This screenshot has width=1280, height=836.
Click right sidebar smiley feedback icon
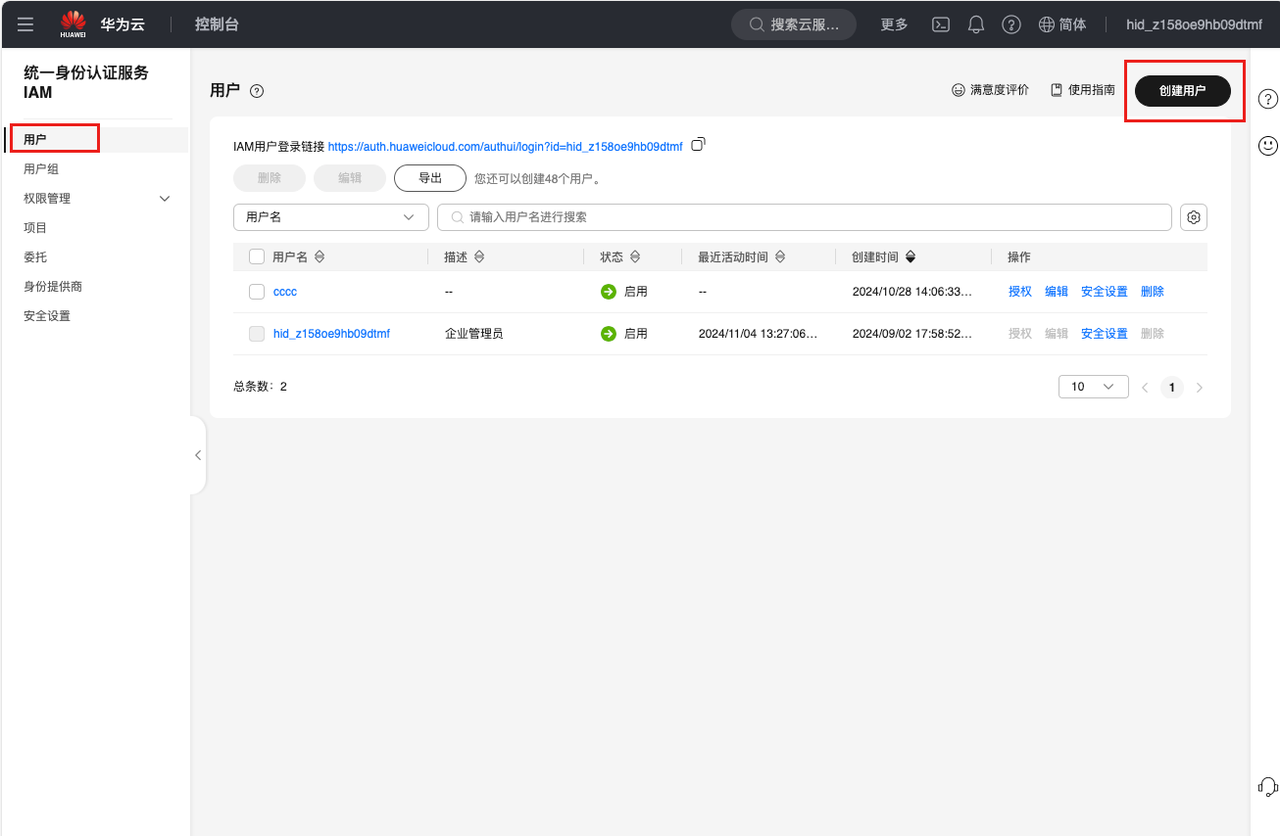tap(1267, 146)
